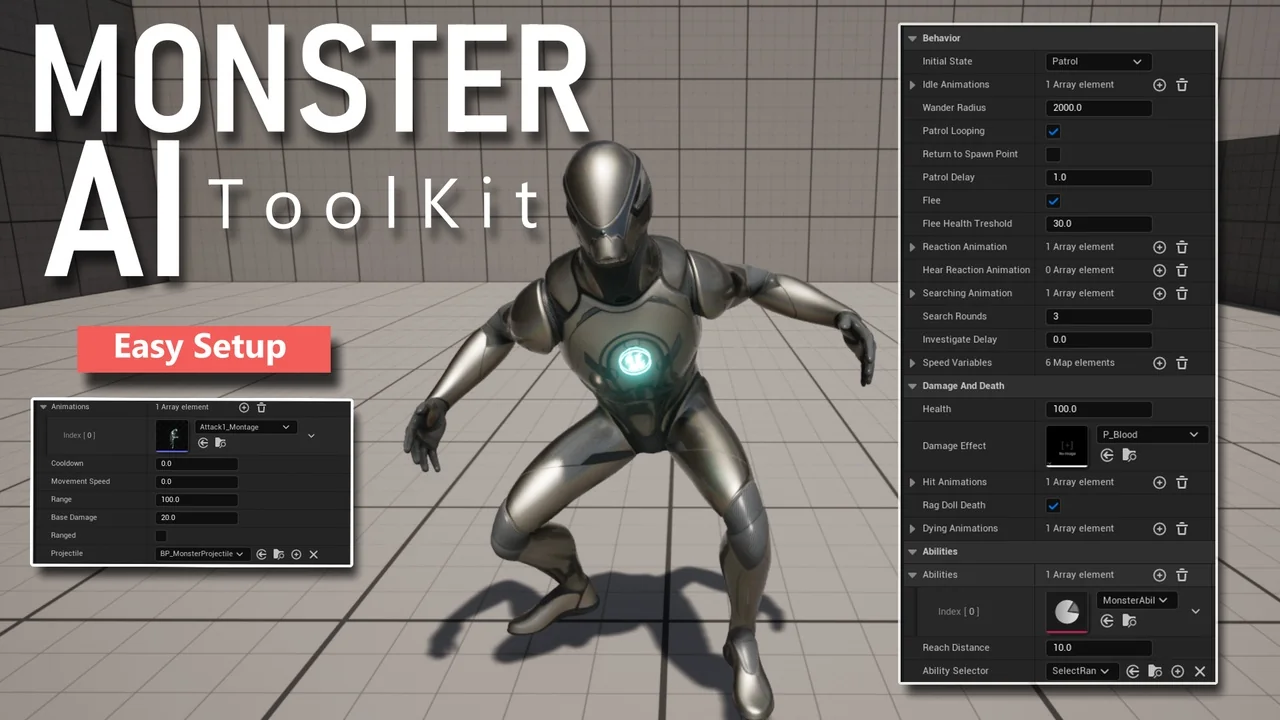Enable Return to Spawn Point

[1053, 153]
